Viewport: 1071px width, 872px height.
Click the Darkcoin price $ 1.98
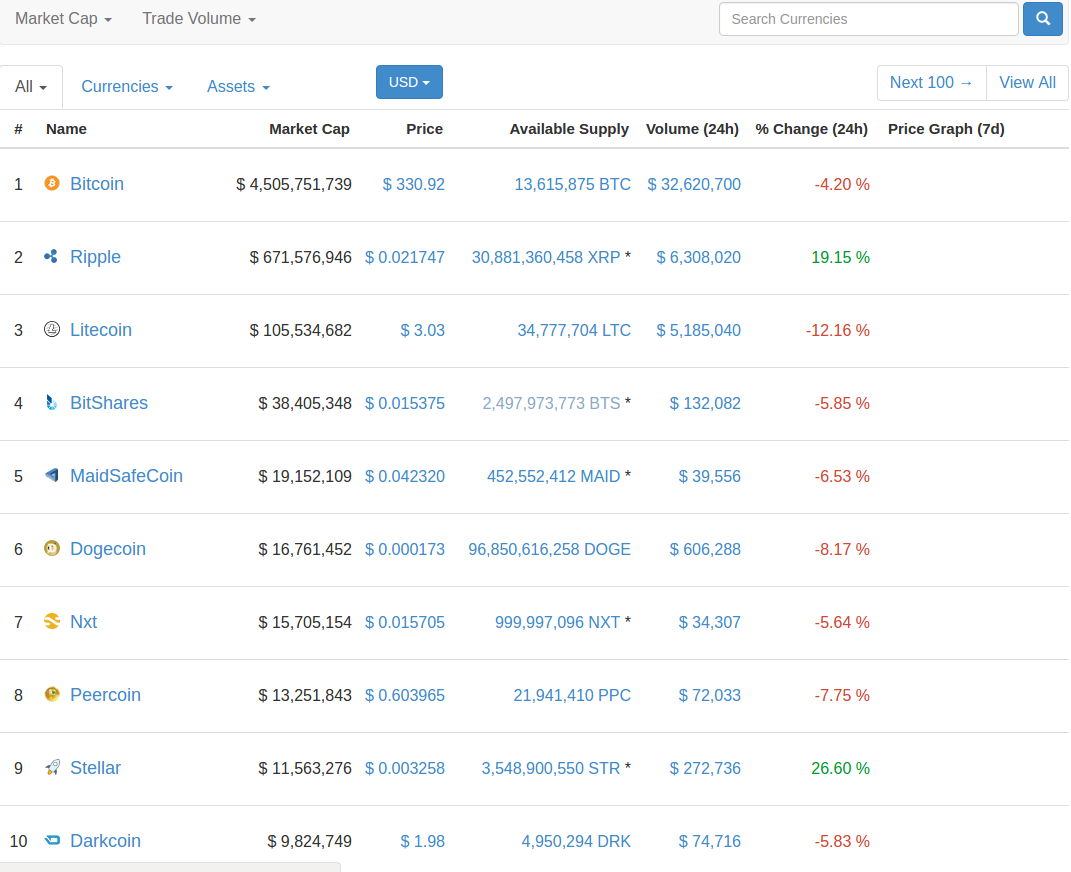click(423, 841)
